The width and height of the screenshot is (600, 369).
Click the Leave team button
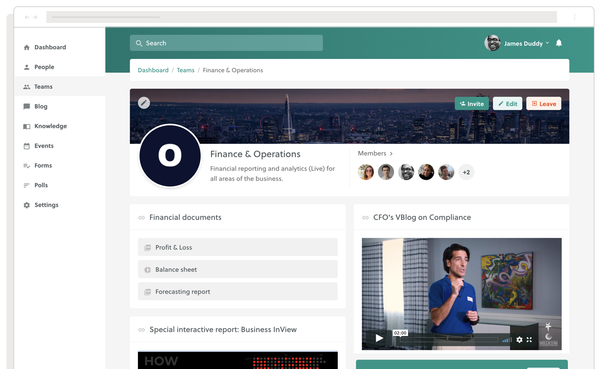click(x=544, y=104)
